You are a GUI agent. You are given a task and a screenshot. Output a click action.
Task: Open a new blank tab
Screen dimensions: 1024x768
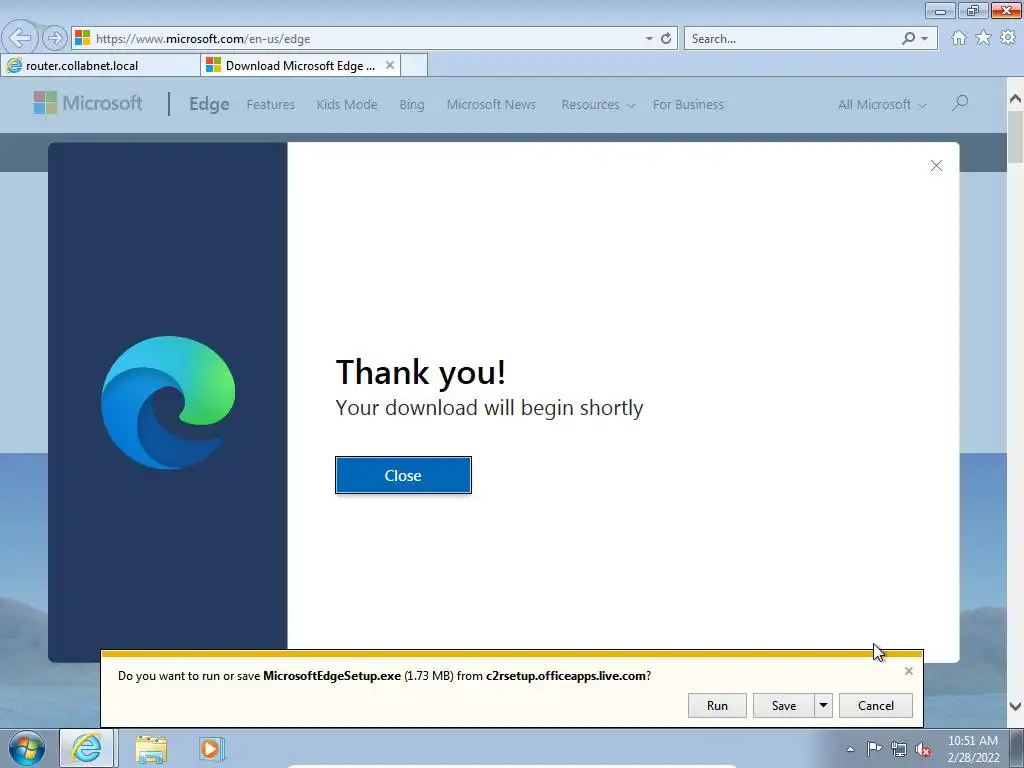pos(414,65)
